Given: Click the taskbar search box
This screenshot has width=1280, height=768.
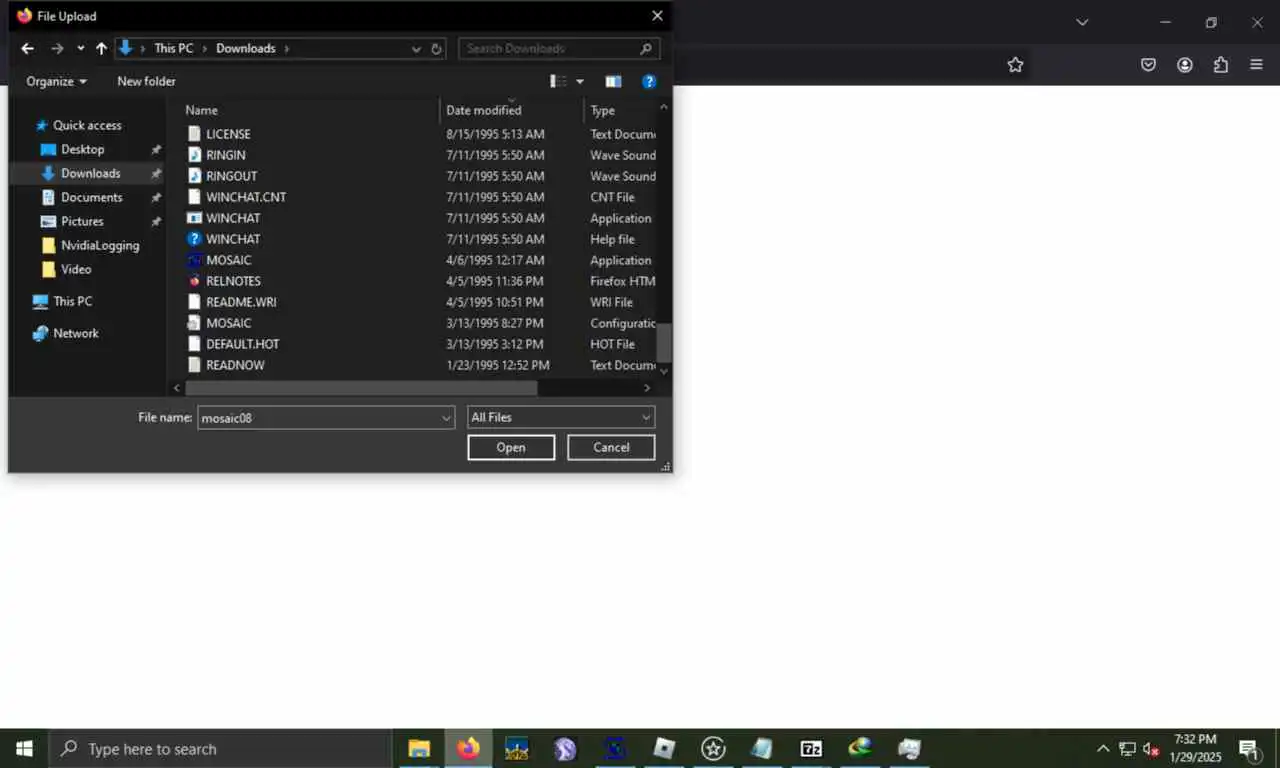Looking at the screenshot, I should 220,748.
